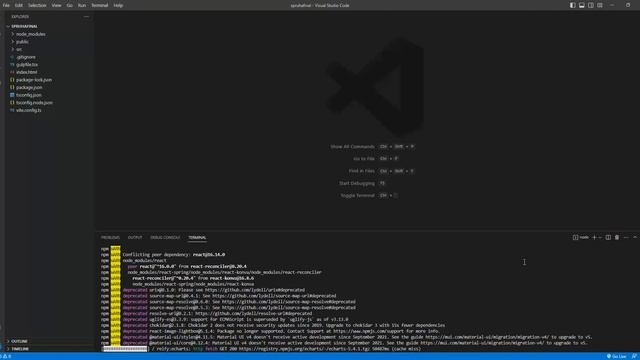Toggle the primary sidebar layout icon
The width and height of the screenshot is (640, 360).
(573, 5)
